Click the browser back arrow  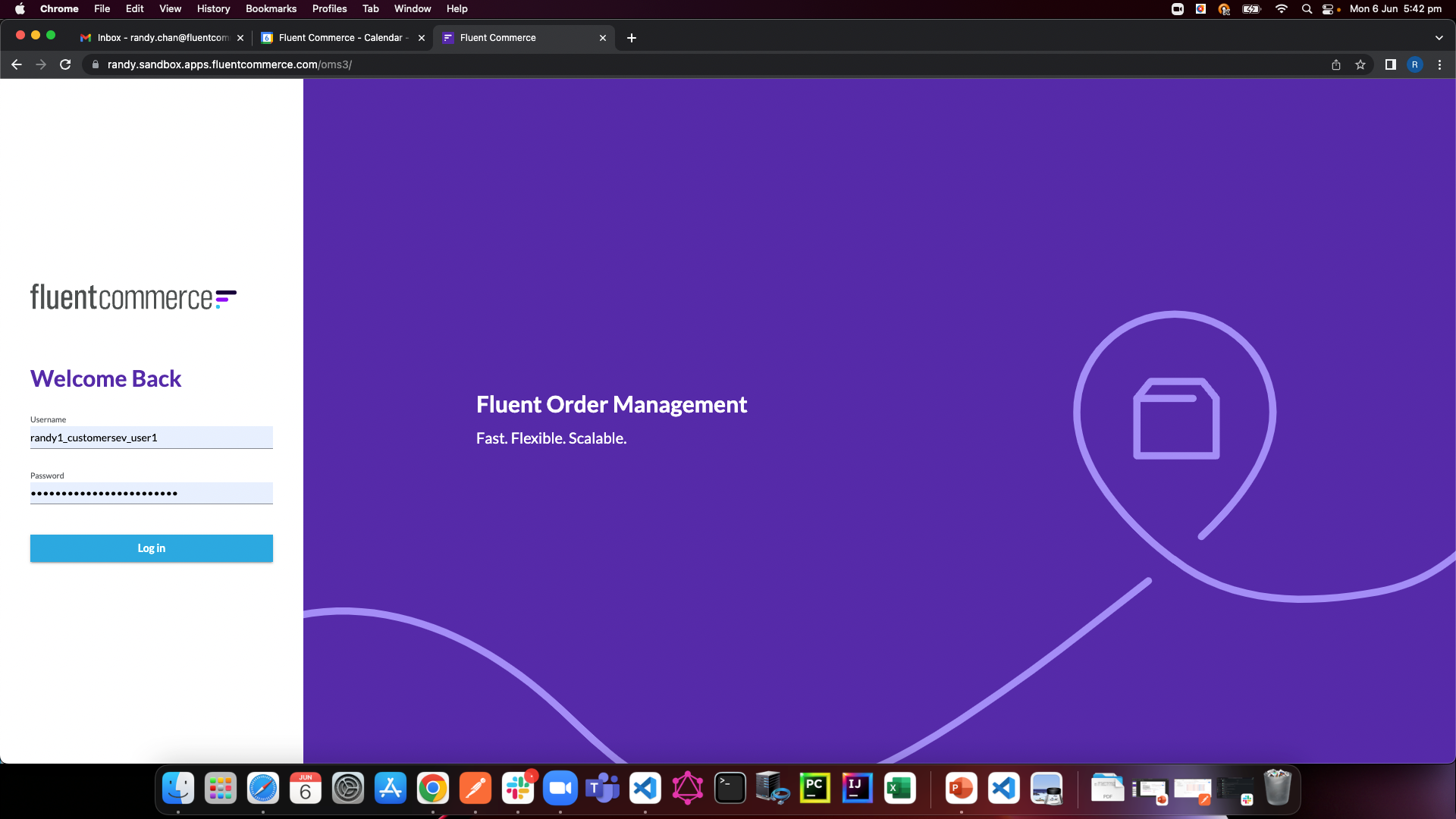(17, 64)
